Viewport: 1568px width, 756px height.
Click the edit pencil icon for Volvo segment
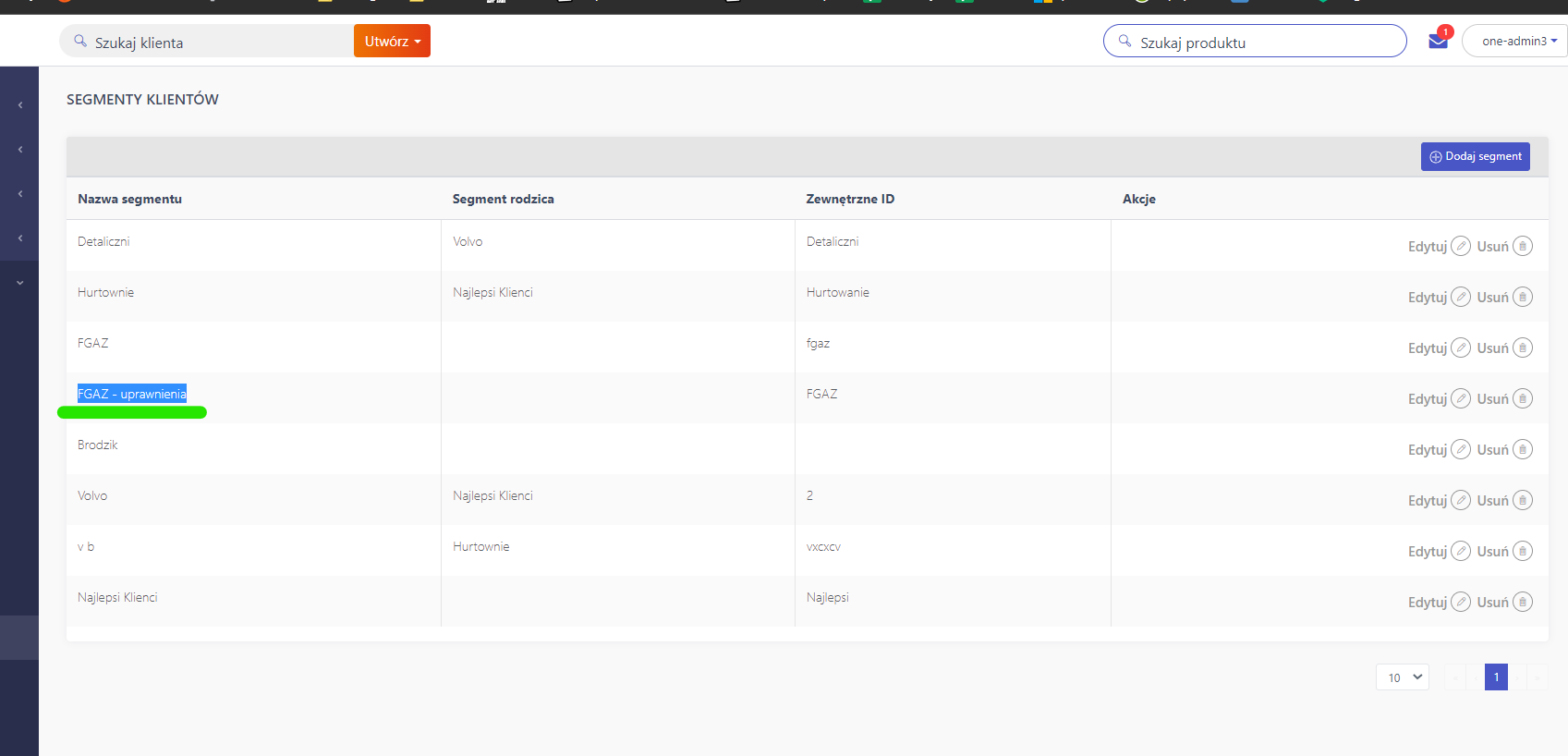[1461, 500]
